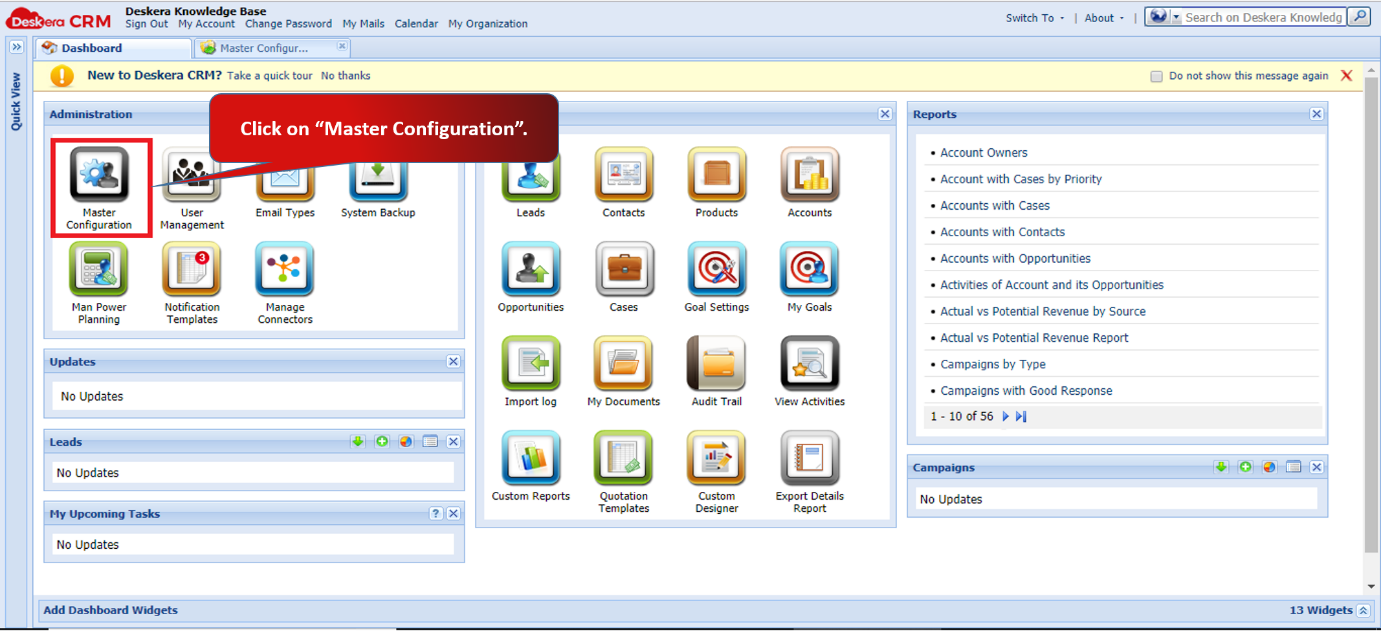1381x631 pixels.
Task: Open Goal Settings
Action: point(717,271)
